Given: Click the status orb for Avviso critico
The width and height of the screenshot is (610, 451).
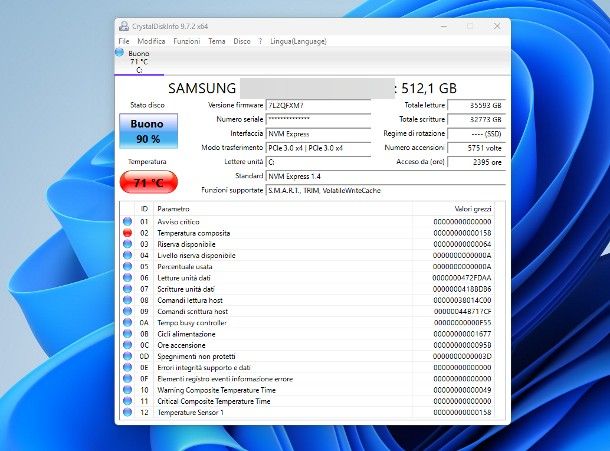Looking at the screenshot, I should (127, 221).
